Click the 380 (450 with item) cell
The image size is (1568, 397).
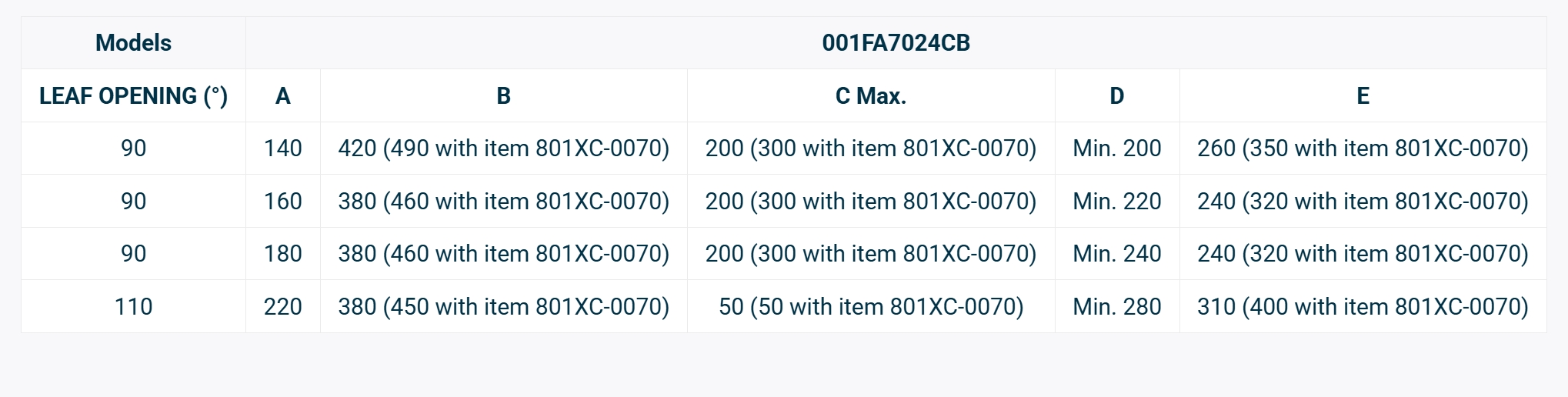tap(503, 307)
